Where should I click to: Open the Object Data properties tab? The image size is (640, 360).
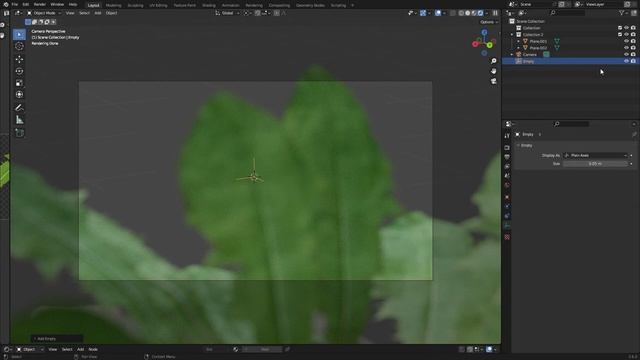click(507, 225)
